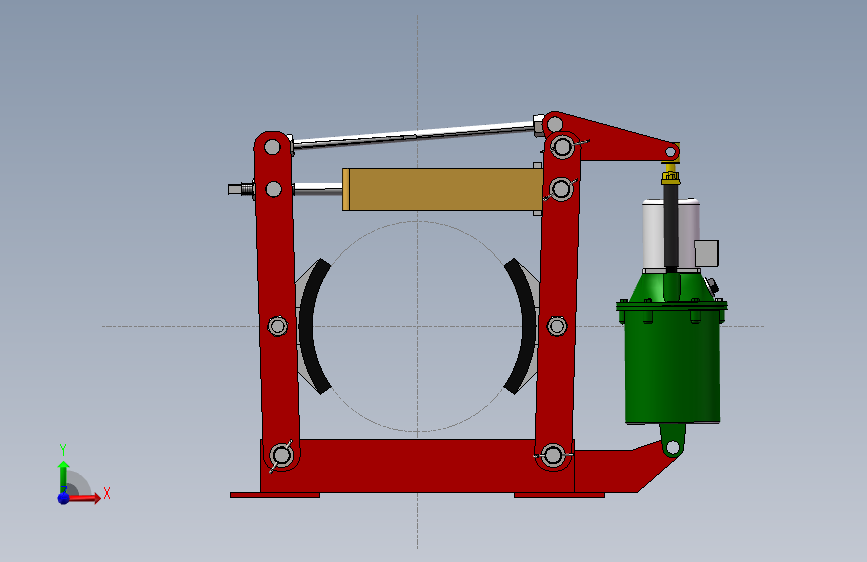This screenshot has height=562, width=867.
Task: Select the right arm pin beside the gold cylinder
Action: [561, 189]
